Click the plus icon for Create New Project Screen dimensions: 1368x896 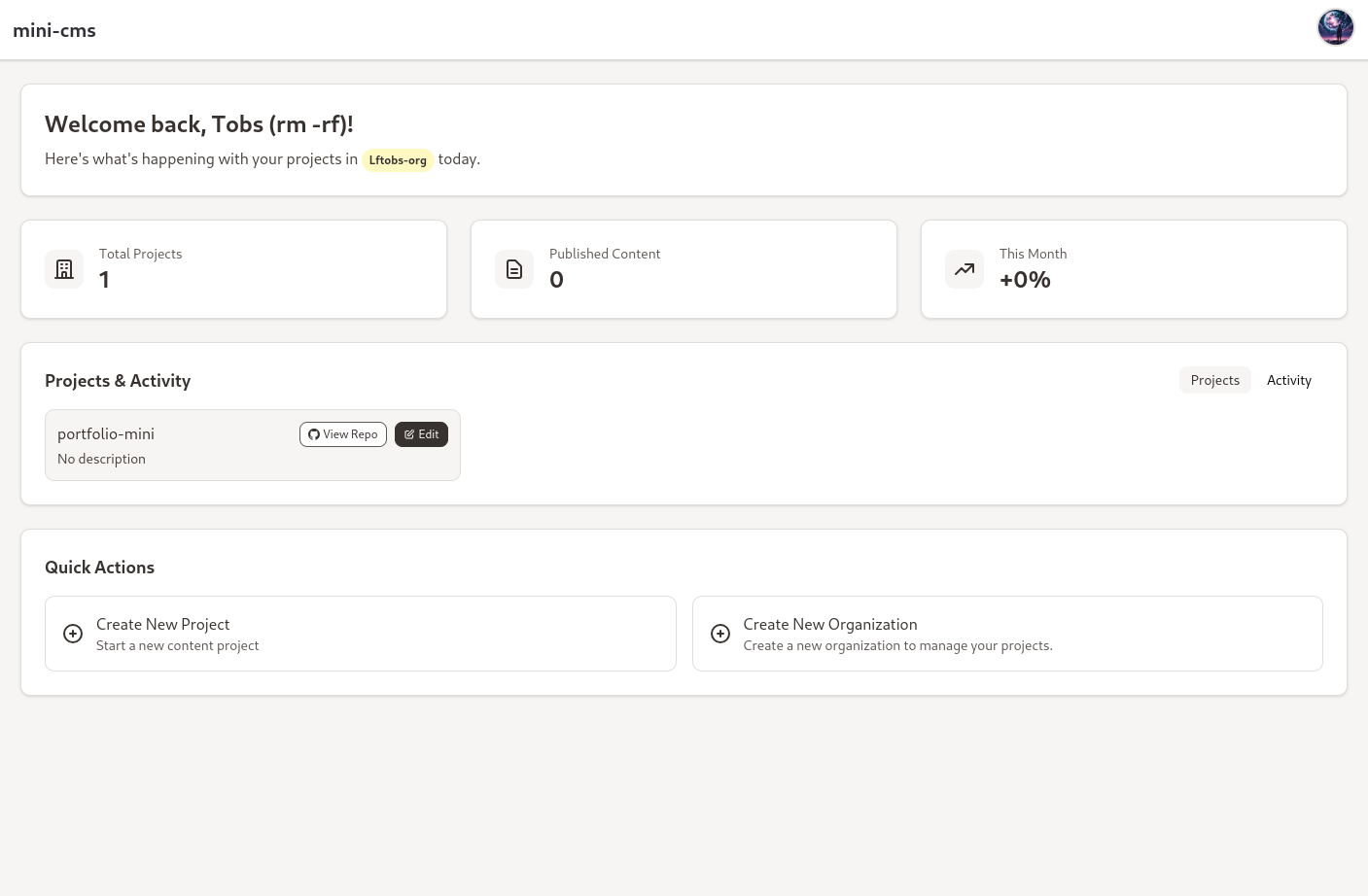pos(73,634)
